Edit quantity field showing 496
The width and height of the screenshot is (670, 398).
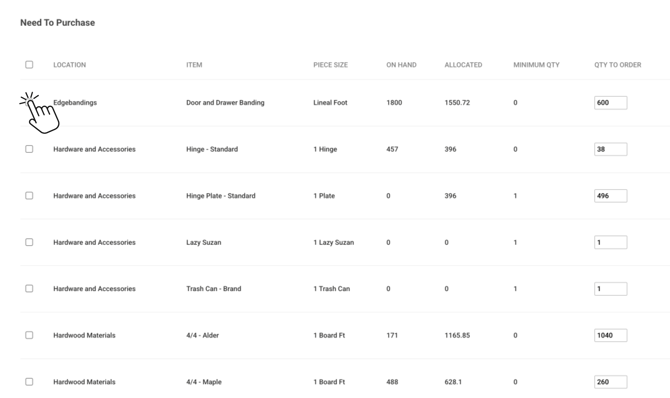[611, 196]
